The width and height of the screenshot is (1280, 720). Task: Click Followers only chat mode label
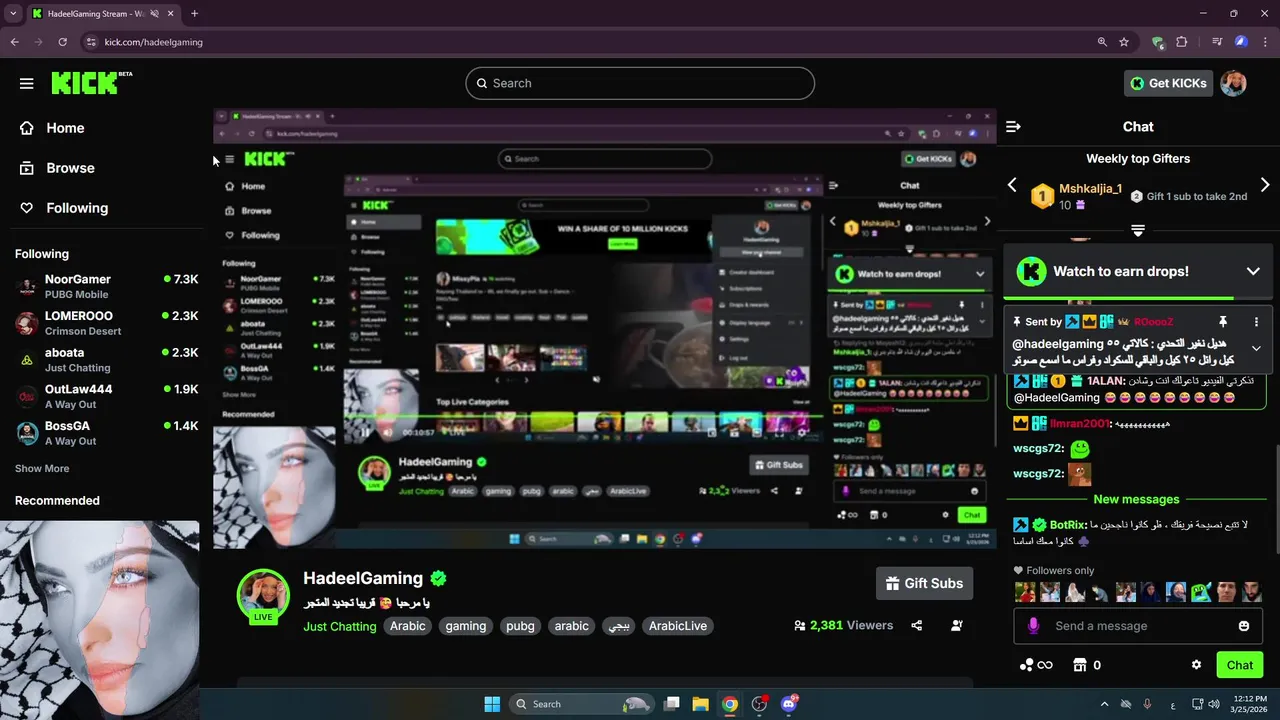click(x=1053, y=571)
